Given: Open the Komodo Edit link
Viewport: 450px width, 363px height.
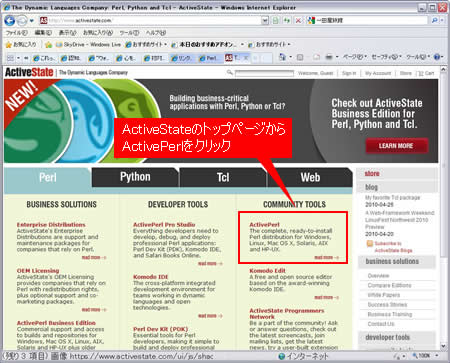Looking at the screenshot, I should click(267, 271).
